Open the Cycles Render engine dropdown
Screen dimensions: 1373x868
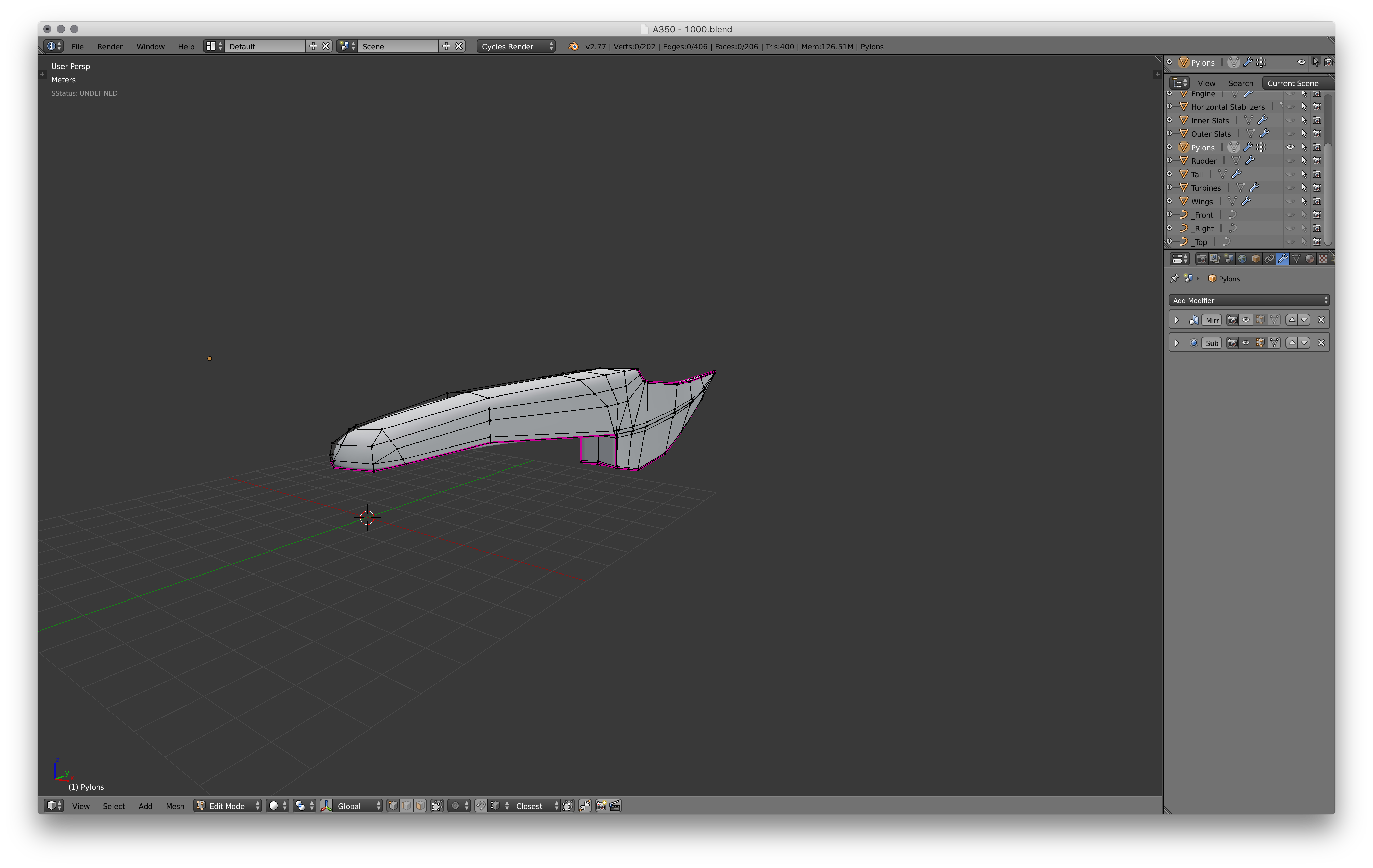click(516, 46)
